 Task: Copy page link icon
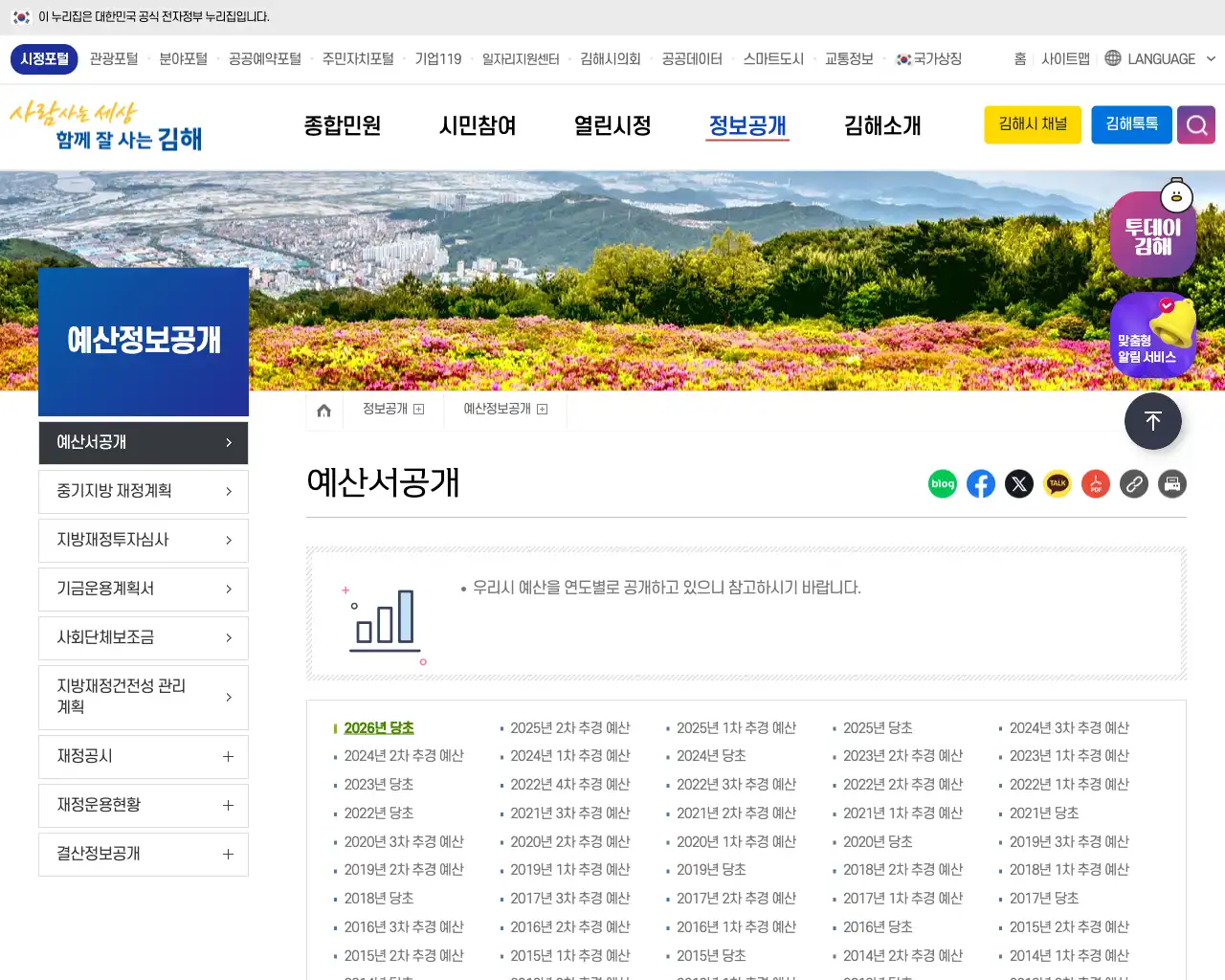tap(1134, 484)
